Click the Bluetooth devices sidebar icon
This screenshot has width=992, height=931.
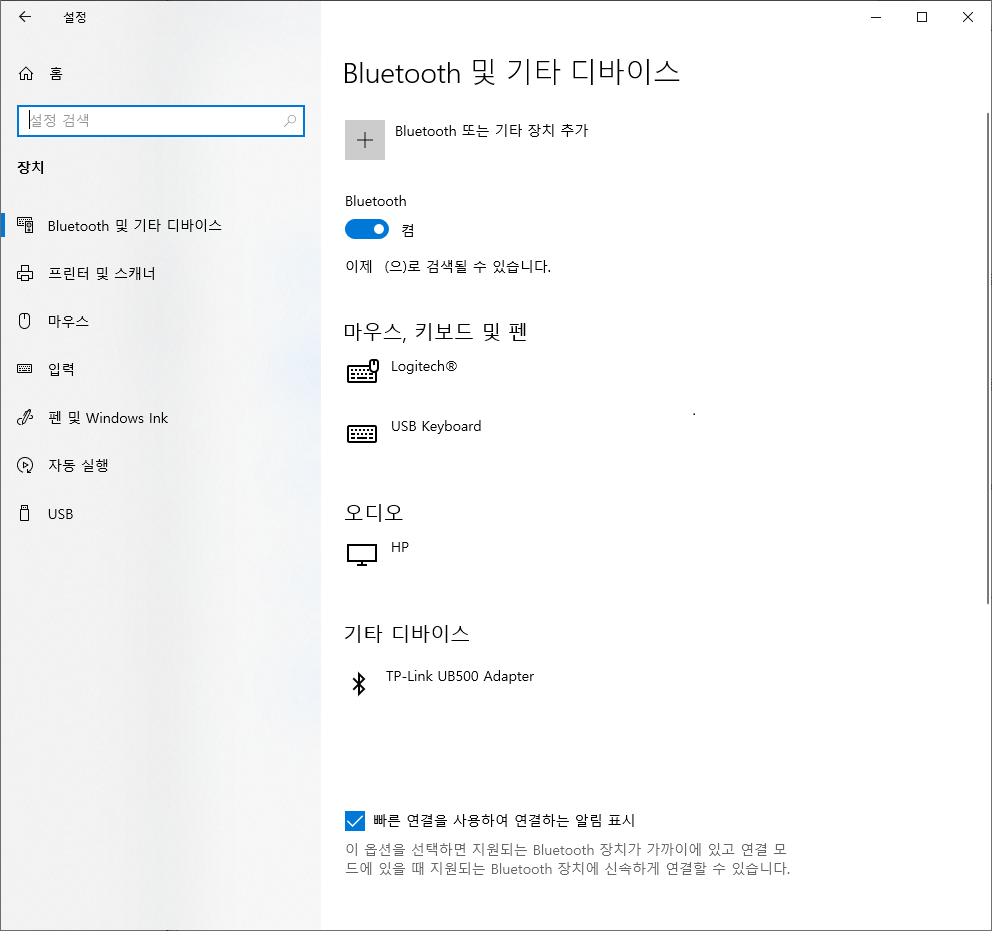click(x=25, y=225)
